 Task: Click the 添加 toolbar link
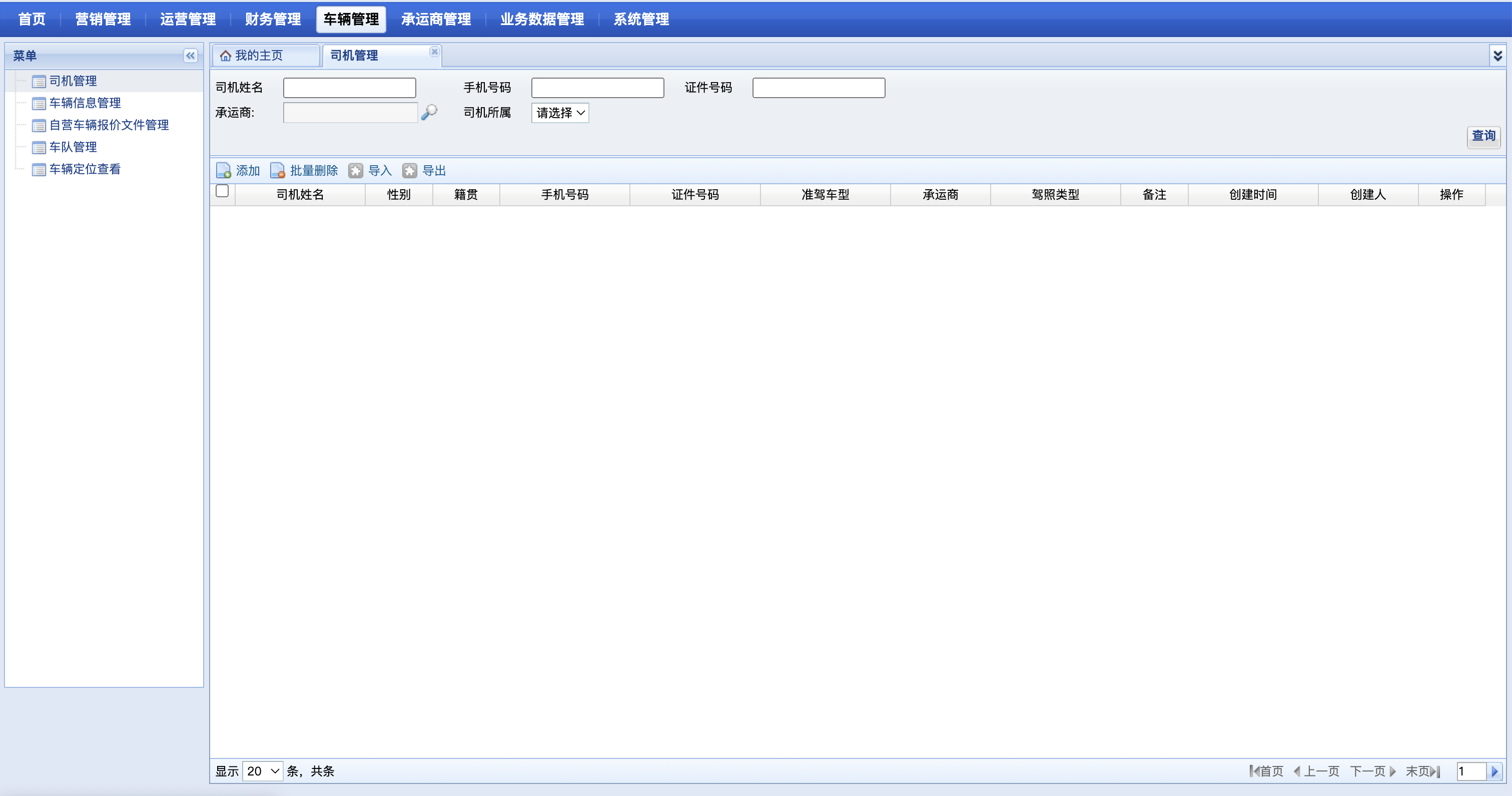point(248,170)
